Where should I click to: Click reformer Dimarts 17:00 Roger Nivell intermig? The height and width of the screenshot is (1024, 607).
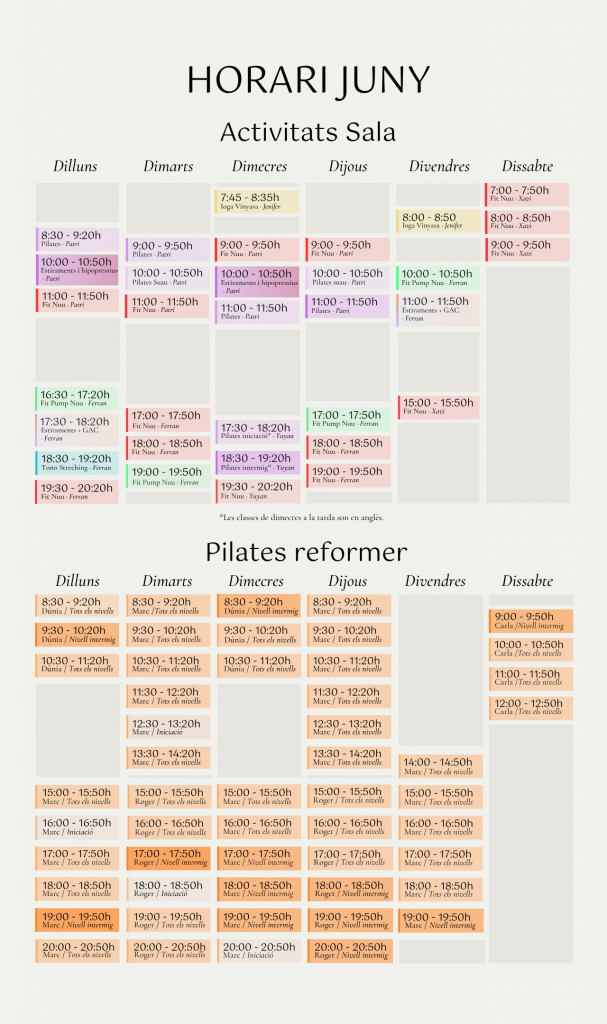168,857
